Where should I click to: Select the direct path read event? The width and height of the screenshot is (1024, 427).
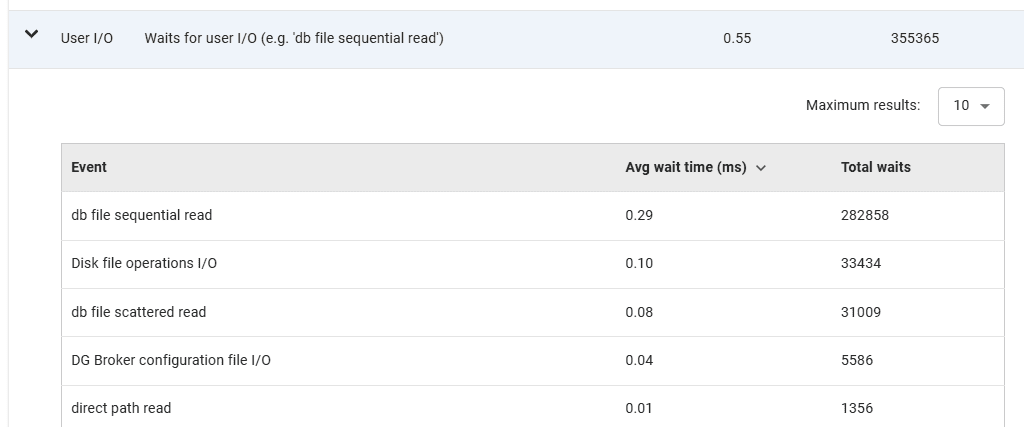(x=121, y=408)
